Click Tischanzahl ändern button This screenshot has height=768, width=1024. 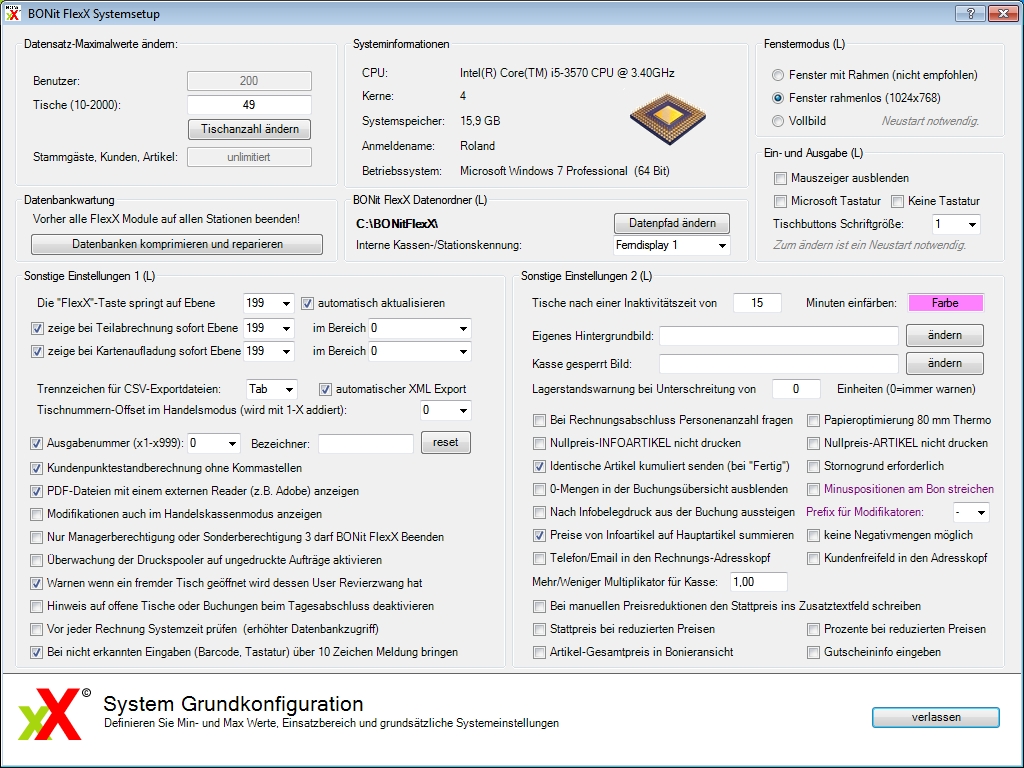tap(249, 129)
